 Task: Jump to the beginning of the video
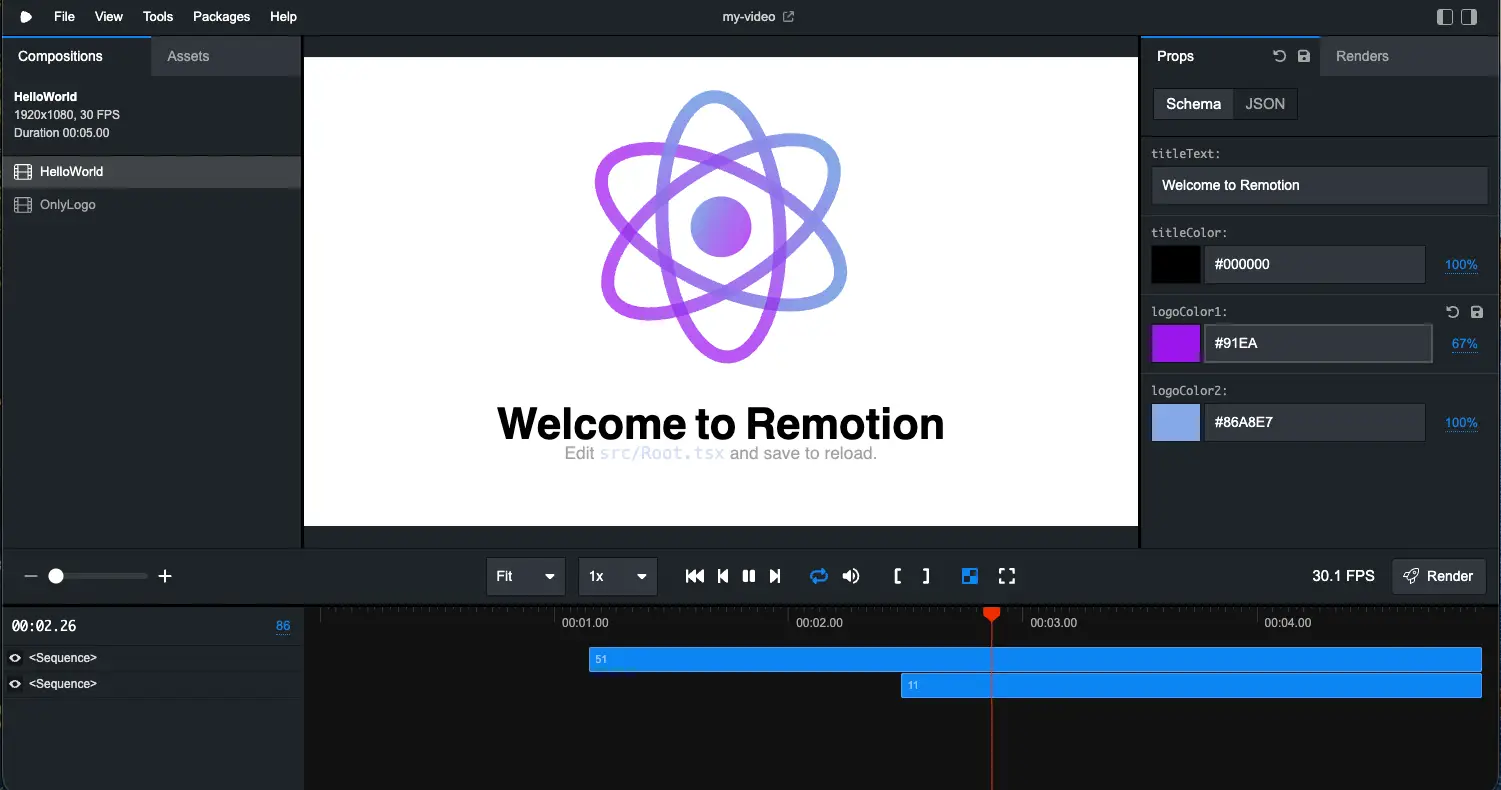[x=695, y=576]
